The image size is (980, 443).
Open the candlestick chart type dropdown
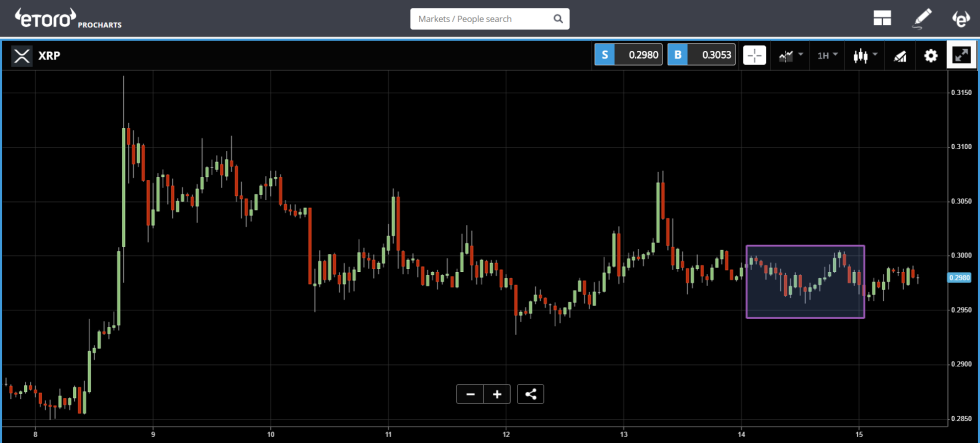(865, 55)
